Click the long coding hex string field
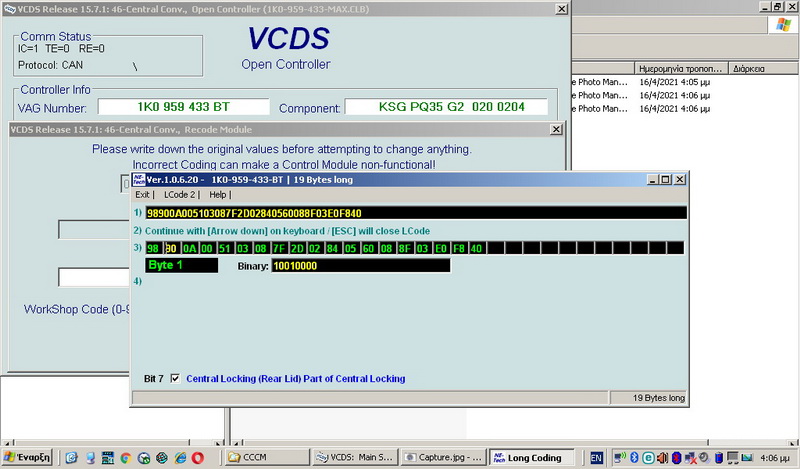The height and width of the screenshot is (469, 800). click(x=416, y=213)
